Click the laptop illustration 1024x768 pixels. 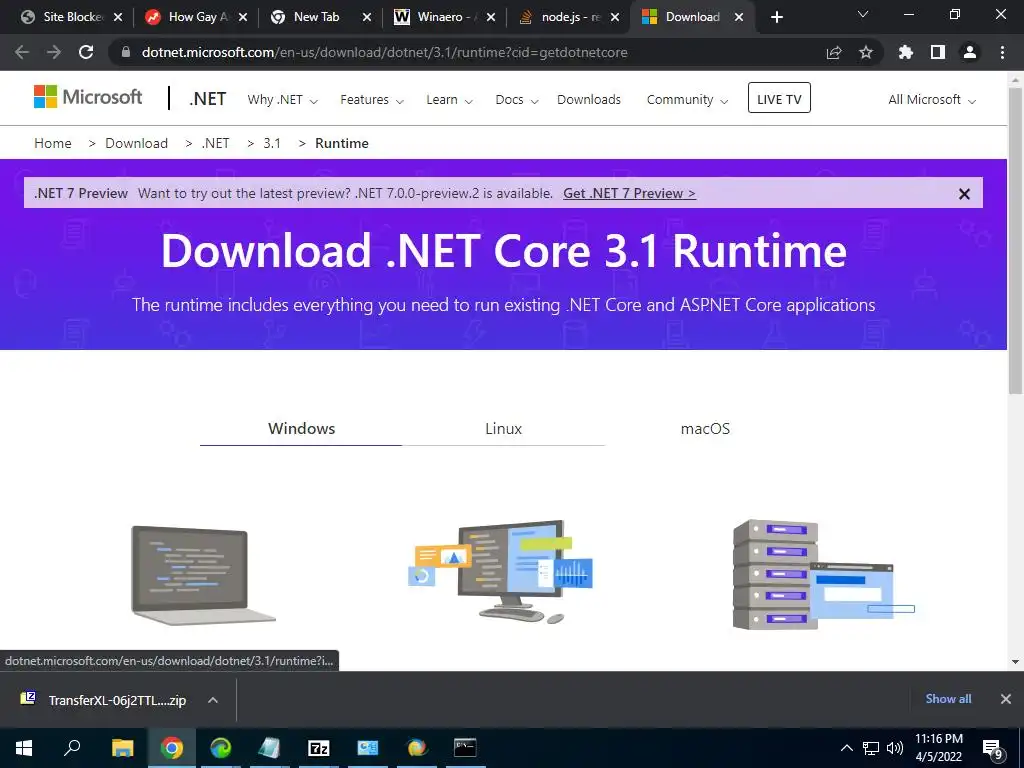(x=203, y=575)
